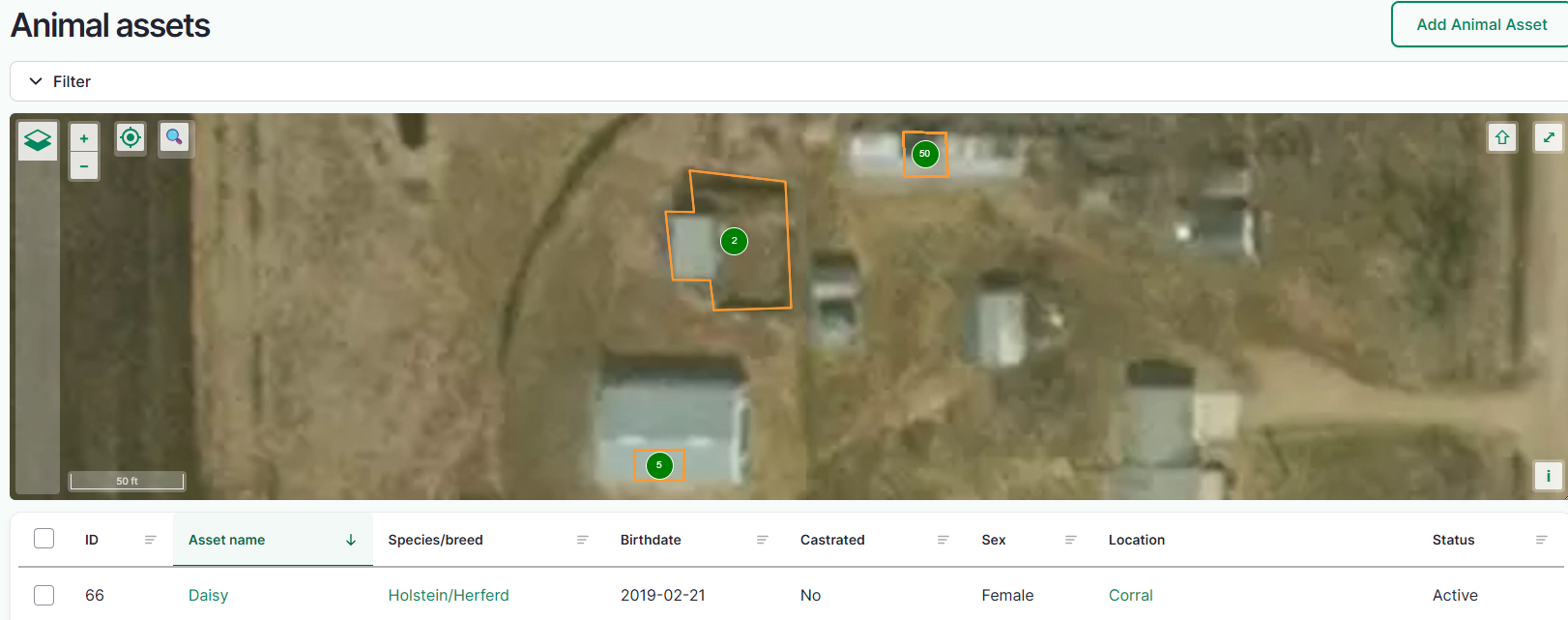Image resolution: width=1568 pixels, height=620 pixels.
Task: Click Add Animal Asset button
Action: pos(1481,24)
